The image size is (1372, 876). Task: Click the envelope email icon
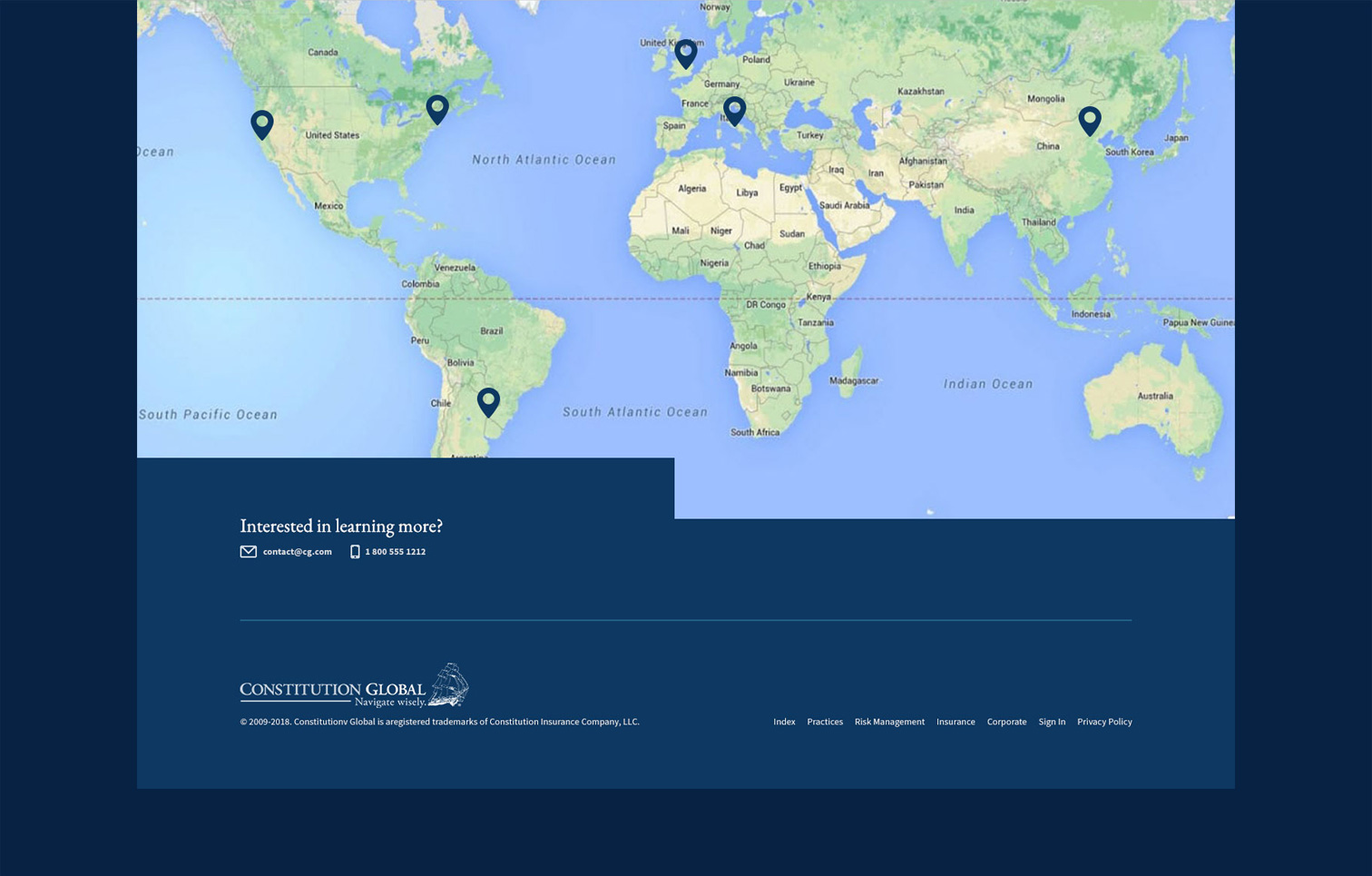point(248,552)
